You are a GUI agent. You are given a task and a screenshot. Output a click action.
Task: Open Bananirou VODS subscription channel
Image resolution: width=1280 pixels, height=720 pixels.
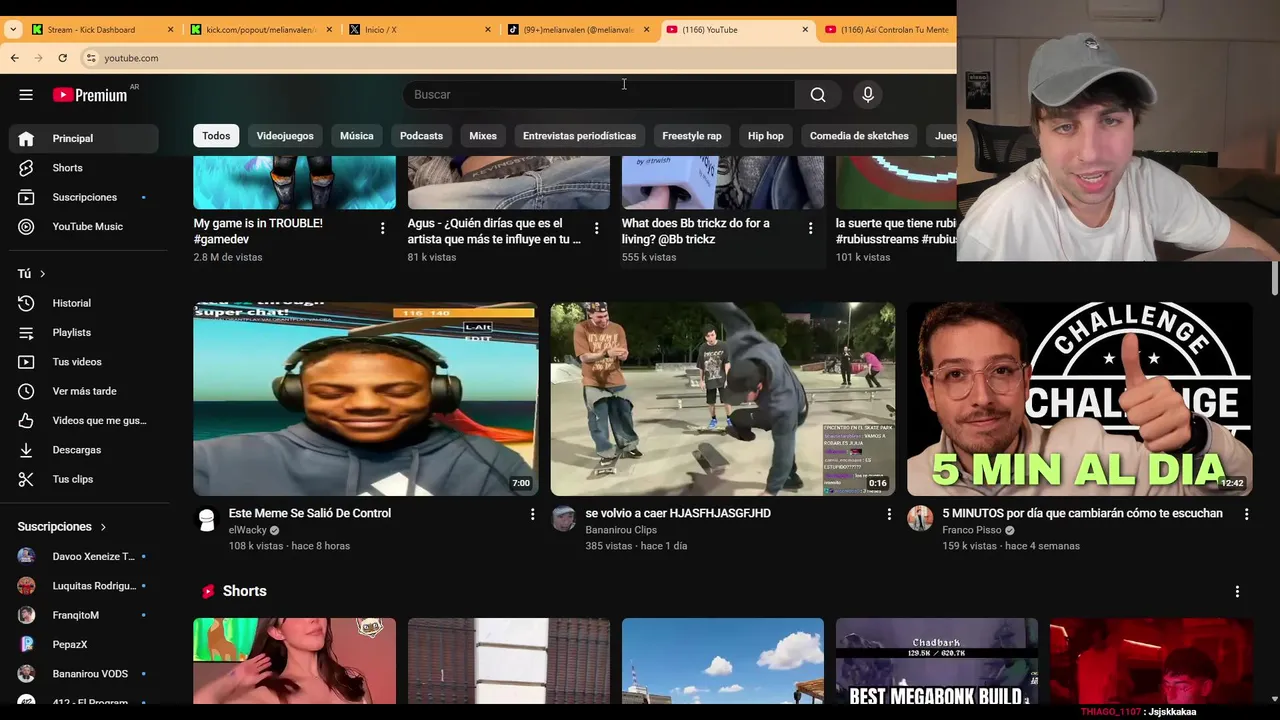84,674
